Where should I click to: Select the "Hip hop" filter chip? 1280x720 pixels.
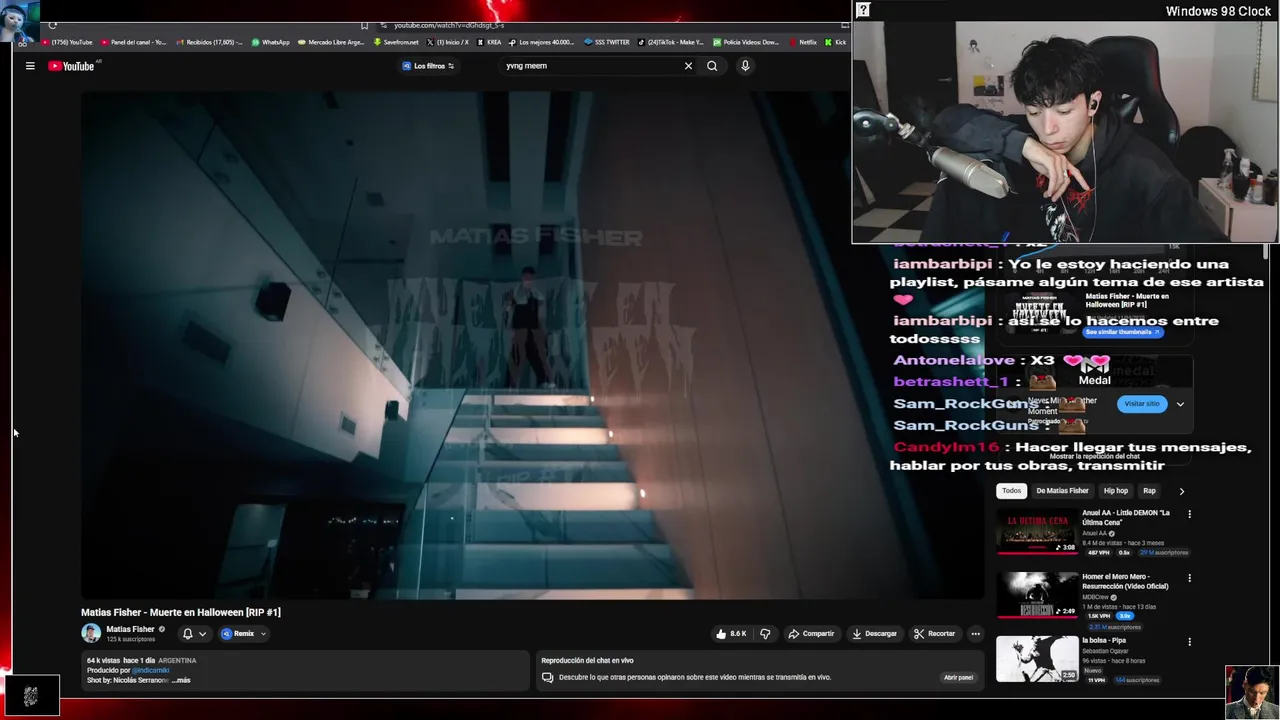[1115, 491]
